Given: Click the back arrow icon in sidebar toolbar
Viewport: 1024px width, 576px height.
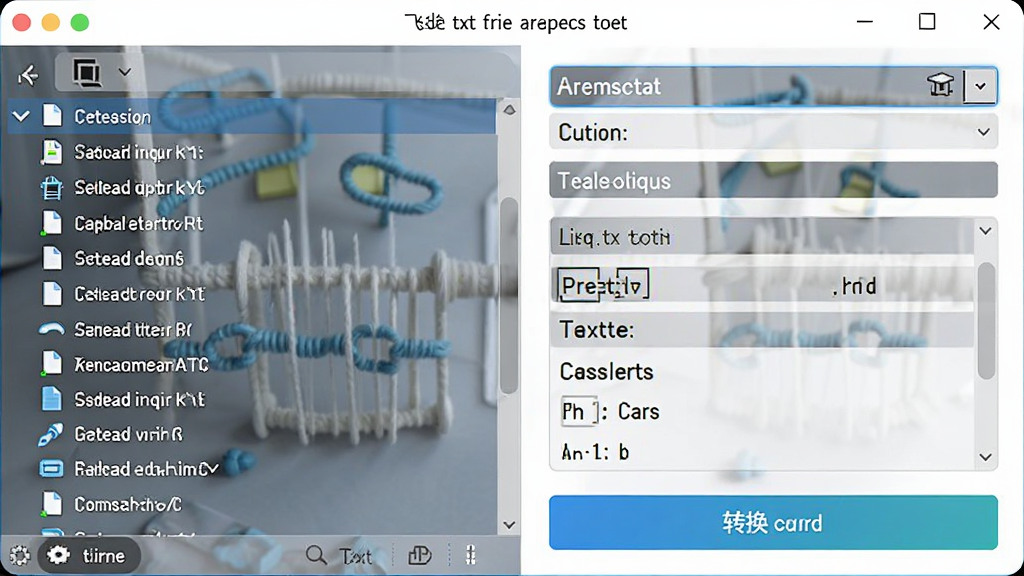Looking at the screenshot, I should 28,75.
